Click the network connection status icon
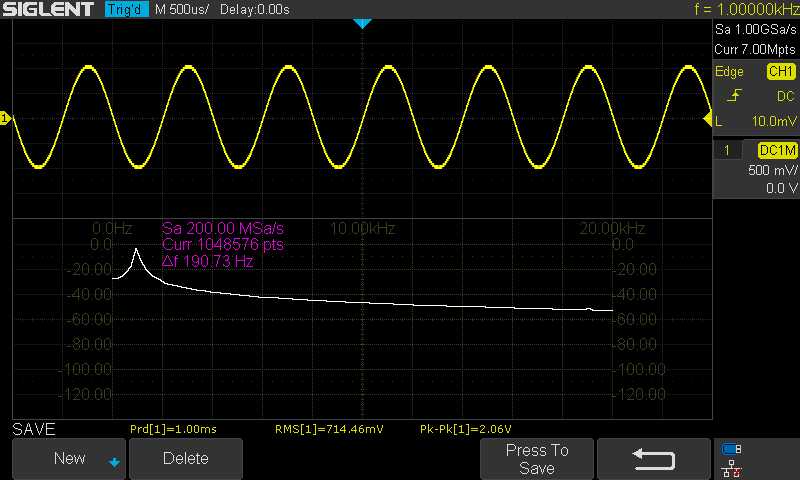800x480 pixels. point(732,467)
